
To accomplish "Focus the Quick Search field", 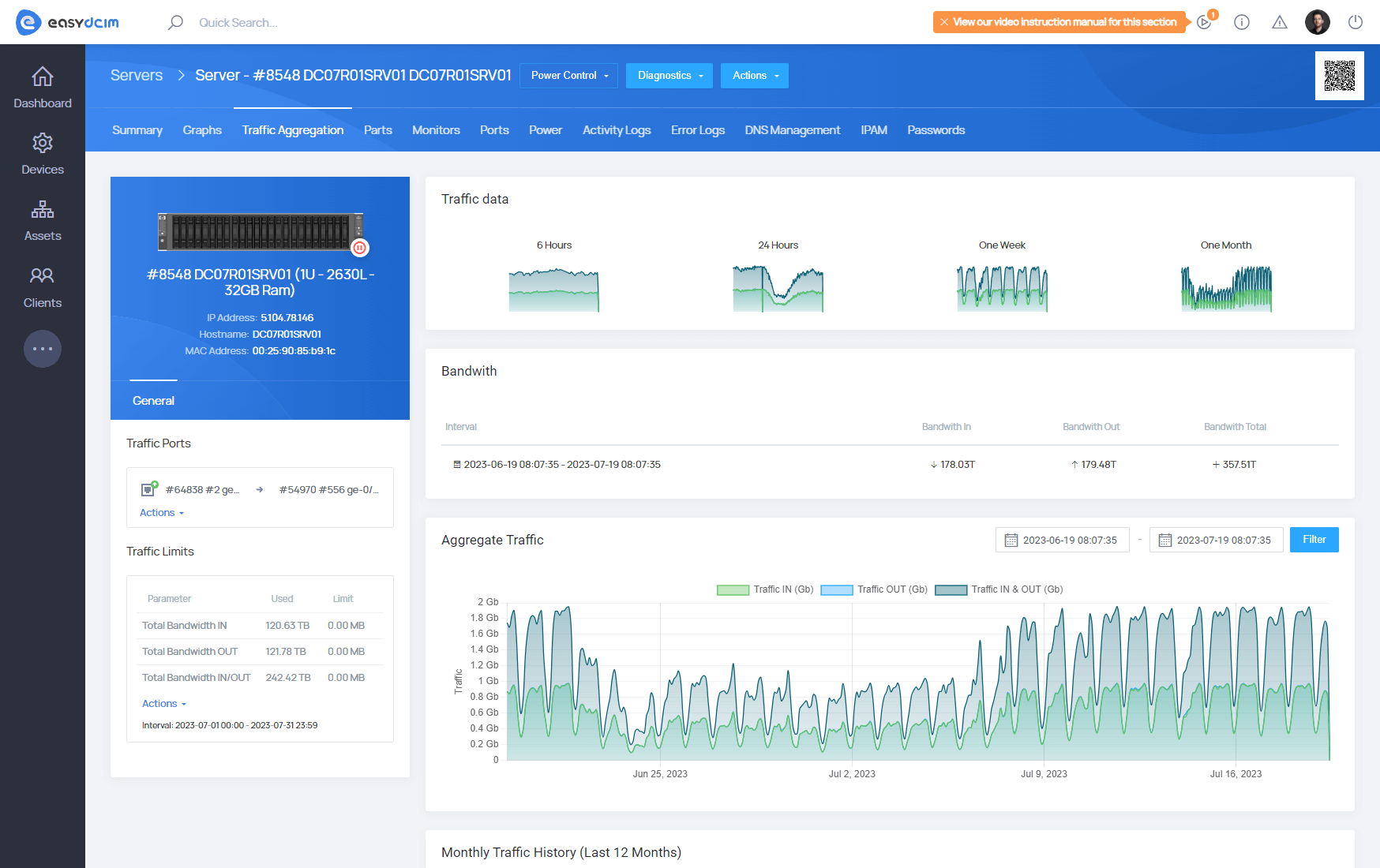I will coord(238,22).
